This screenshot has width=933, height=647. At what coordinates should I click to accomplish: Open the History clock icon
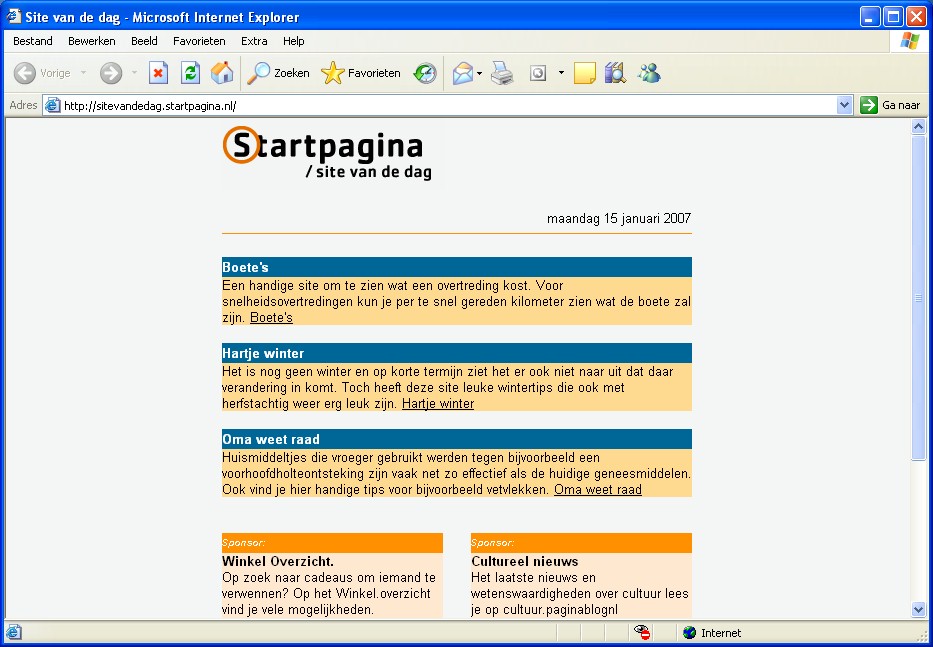[425, 73]
